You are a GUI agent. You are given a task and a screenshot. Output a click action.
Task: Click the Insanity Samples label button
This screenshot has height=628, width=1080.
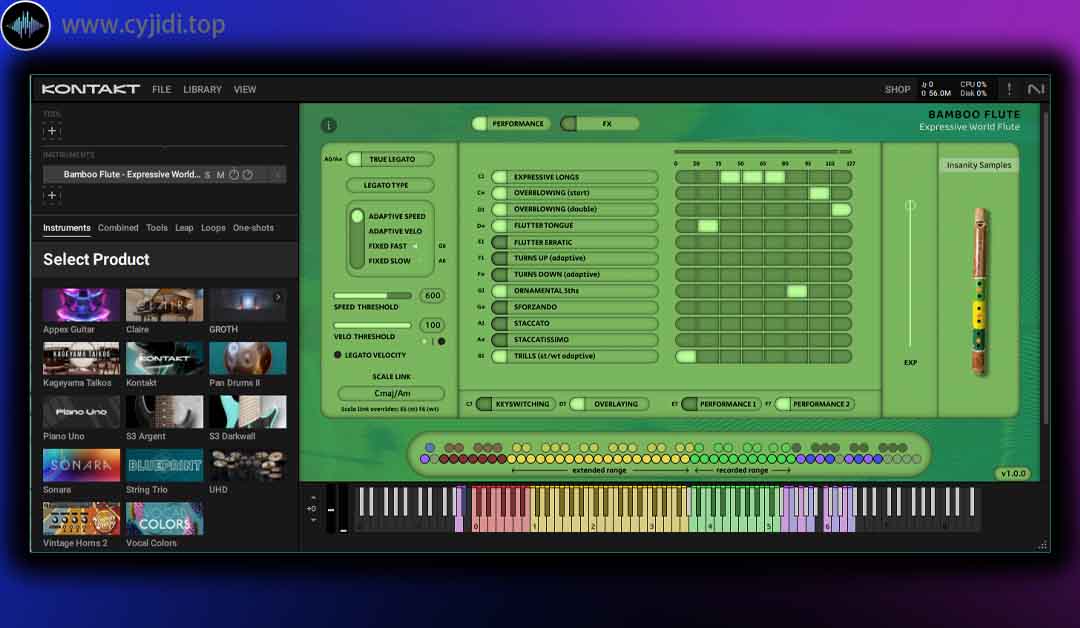(x=979, y=165)
